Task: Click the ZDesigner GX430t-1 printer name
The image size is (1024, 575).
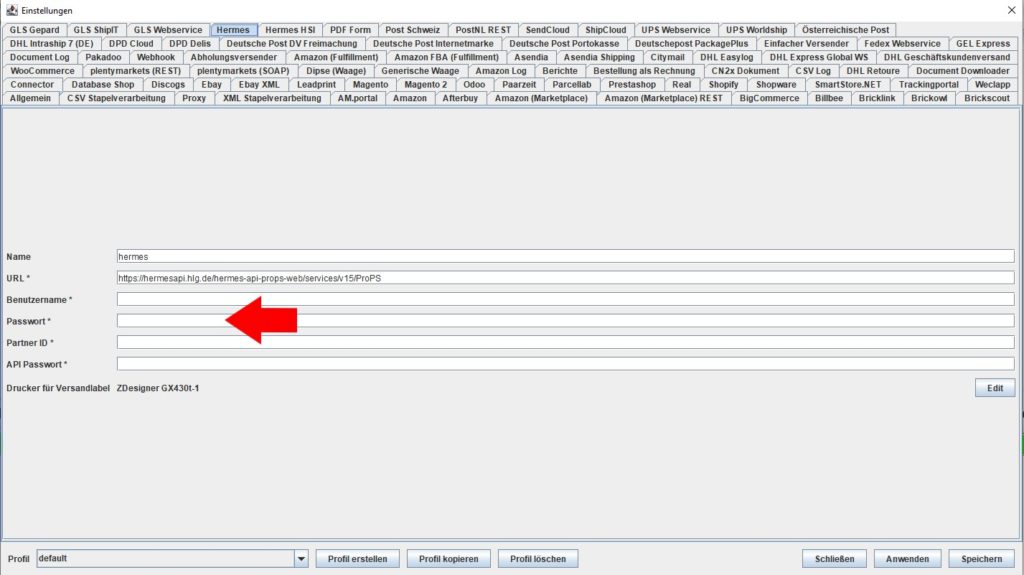Action: [158, 388]
